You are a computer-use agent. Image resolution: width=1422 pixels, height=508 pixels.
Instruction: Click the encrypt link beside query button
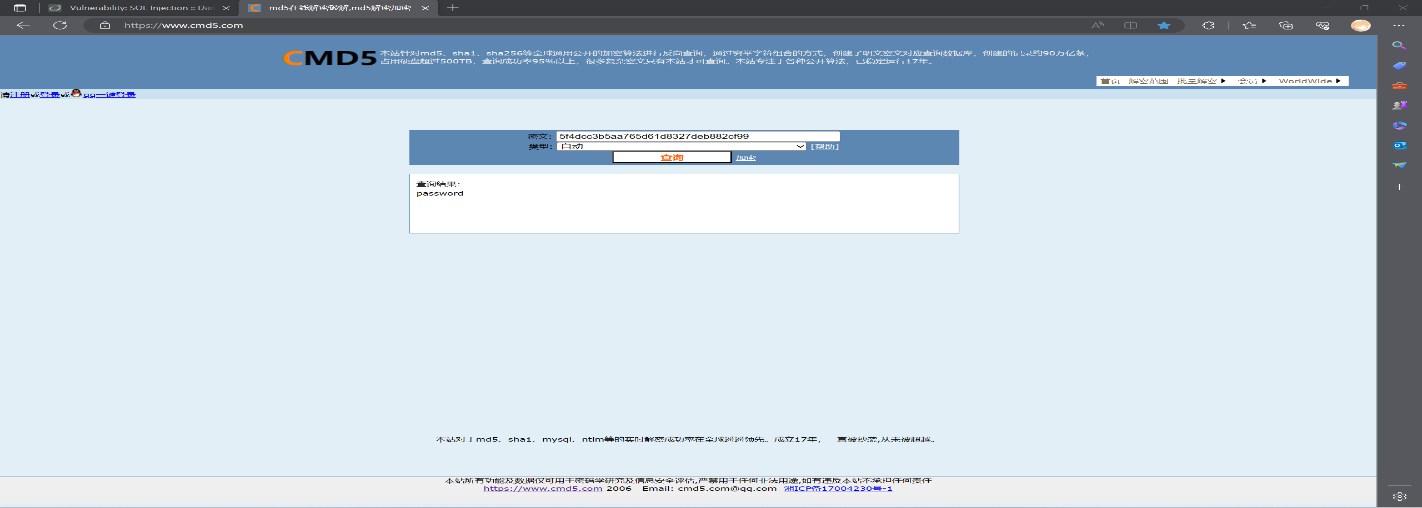tap(746, 157)
